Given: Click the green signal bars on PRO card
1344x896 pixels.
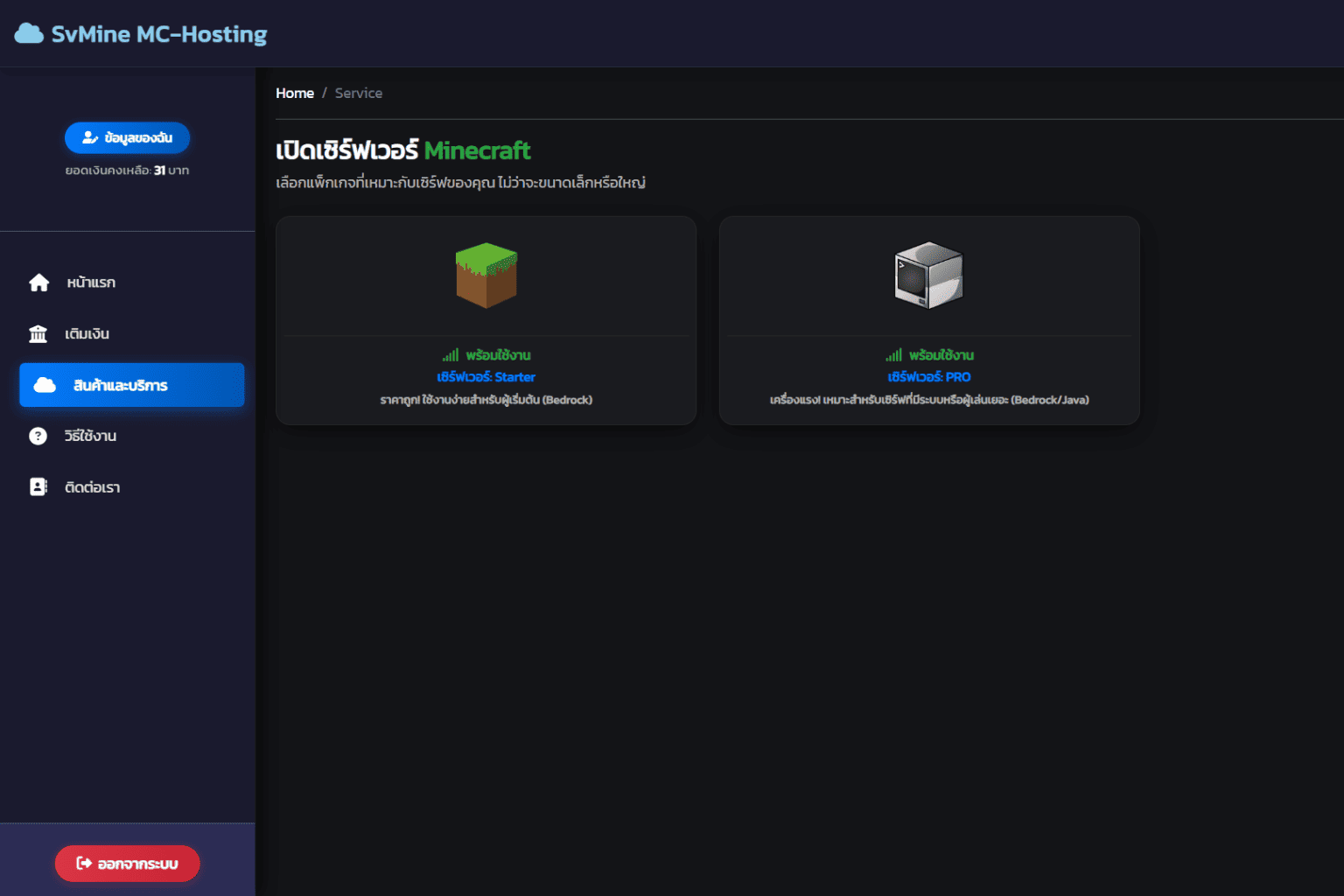Looking at the screenshot, I should click(893, 355).
